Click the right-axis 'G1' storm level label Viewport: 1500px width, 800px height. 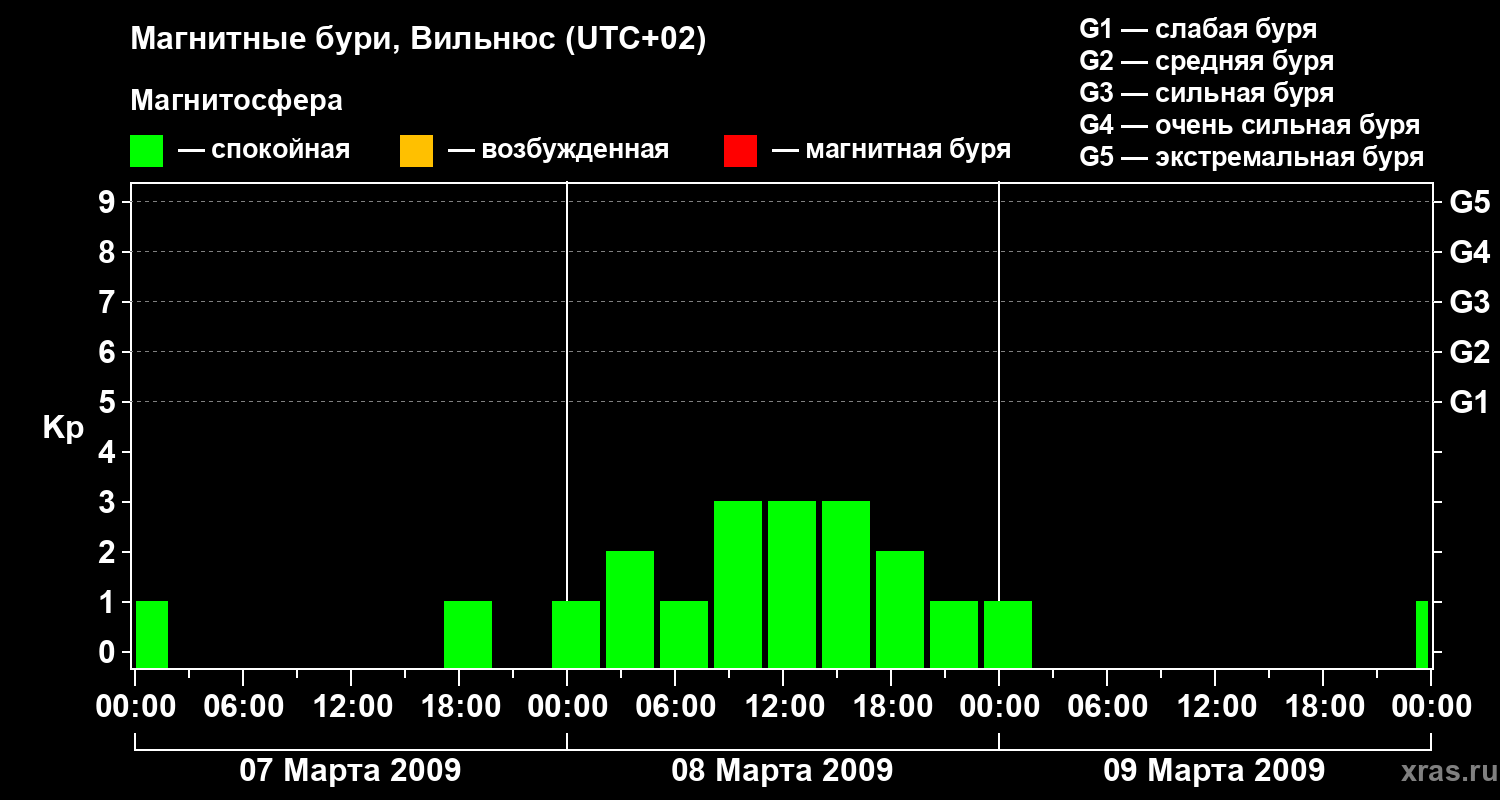coord(1469,403)
